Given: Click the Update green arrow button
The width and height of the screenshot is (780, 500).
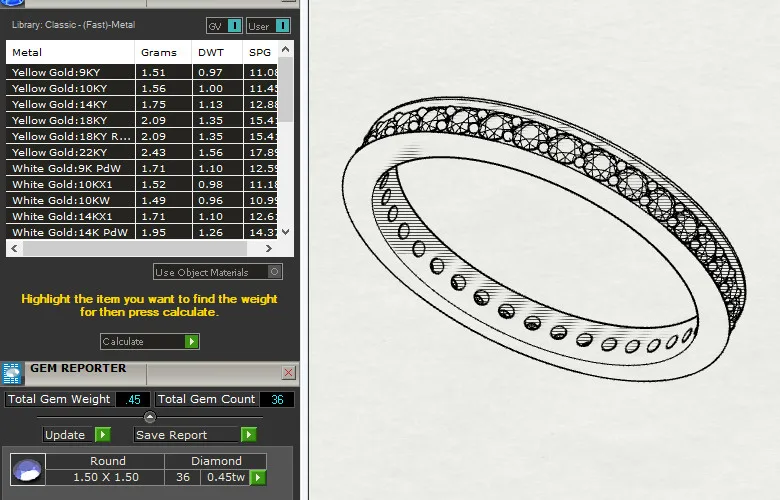Looking at the screenshot, I should click(103, 434).
